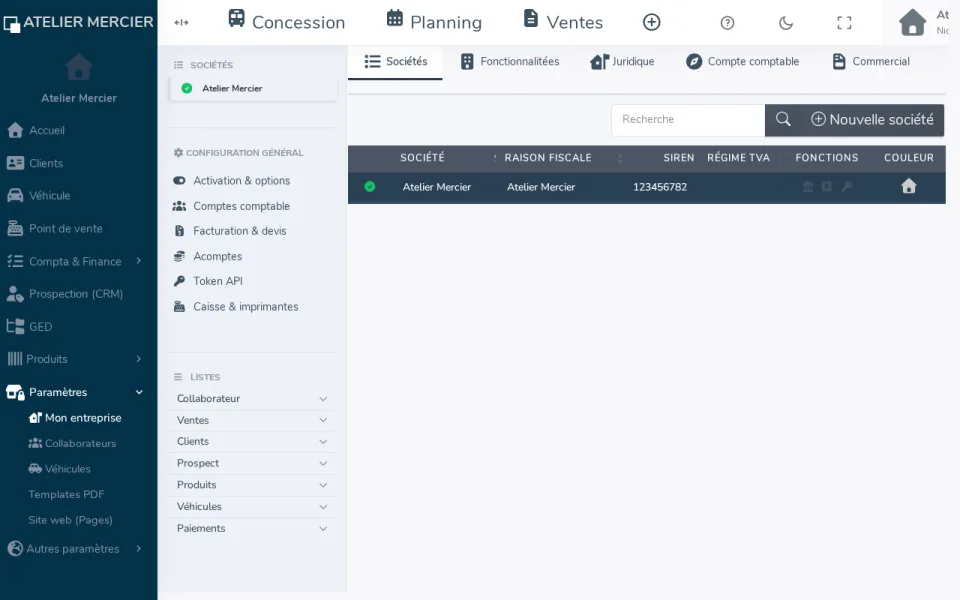Click the bank icon in the Fonctions column

[x=808, y=187]
